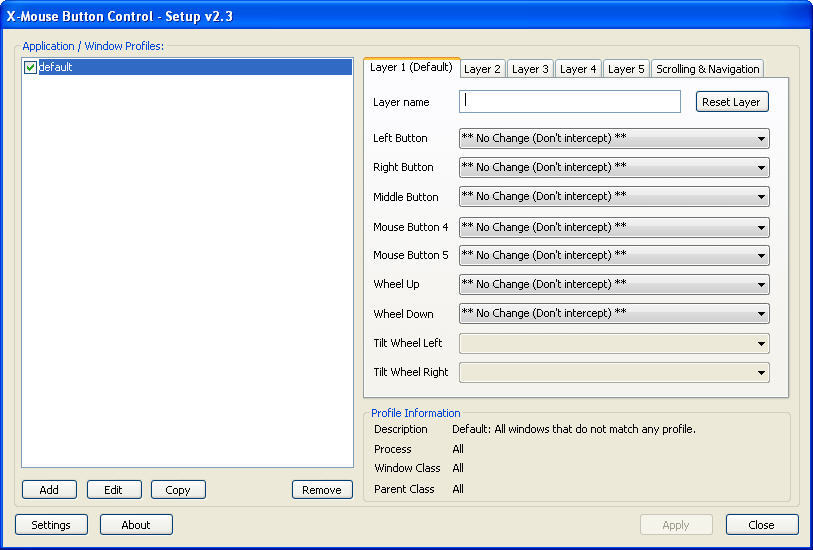The height and width of the screenshot is (550, 813).
Task: Switch to the Layer 2 tab
Action: pos(482,69)
